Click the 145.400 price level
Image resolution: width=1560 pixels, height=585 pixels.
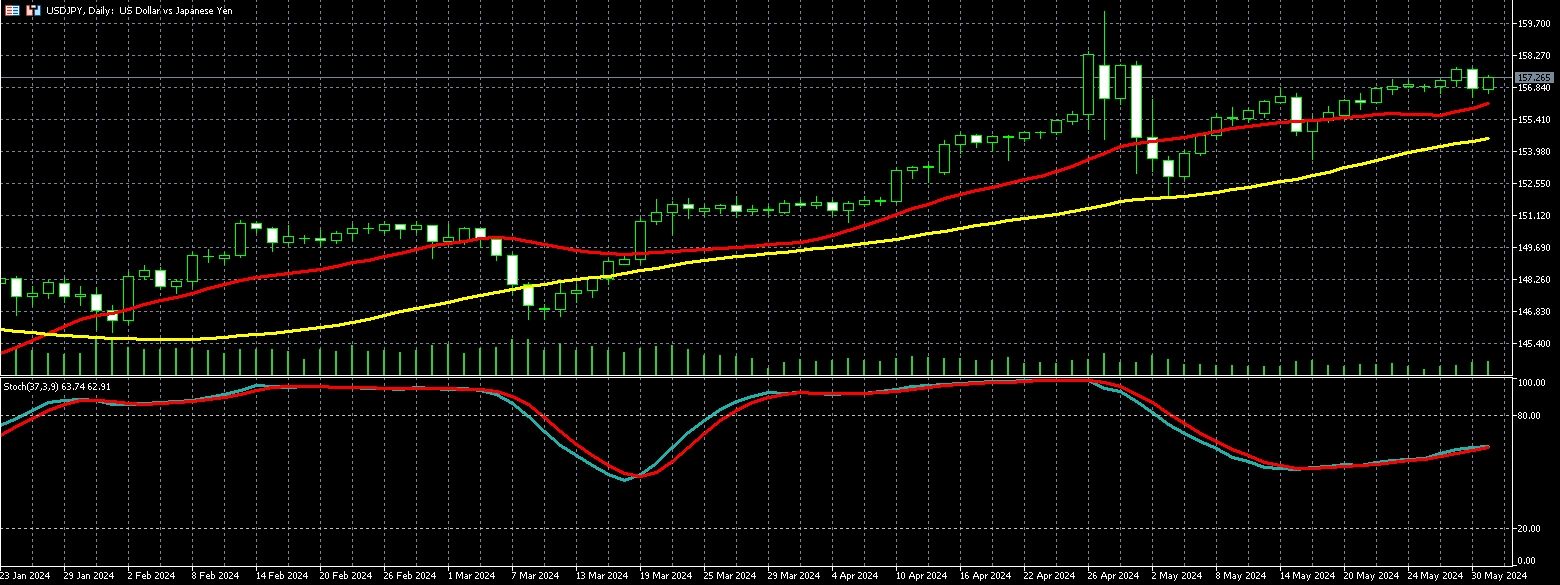pyautogui.click(x=1533, y=344)
